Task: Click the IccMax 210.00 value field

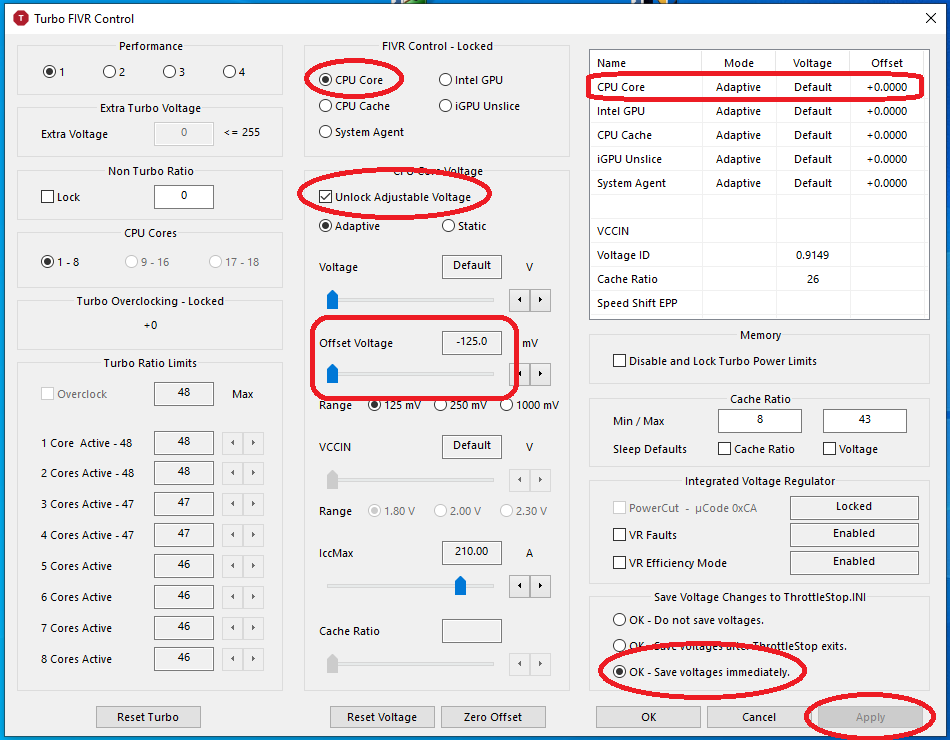Action: (x=472, y=552)
